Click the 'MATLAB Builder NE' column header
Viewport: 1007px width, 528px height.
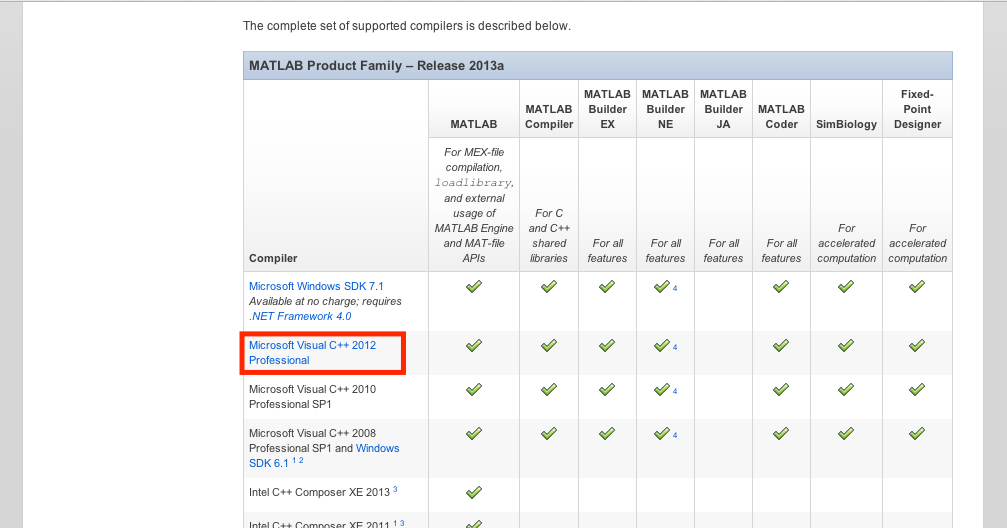pos(665,109)
